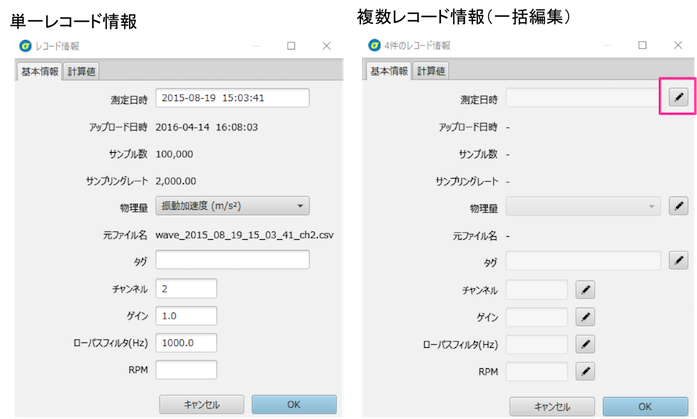Select 基本情報 tab in 4件のレコード情報 dialog

[389, 71]
